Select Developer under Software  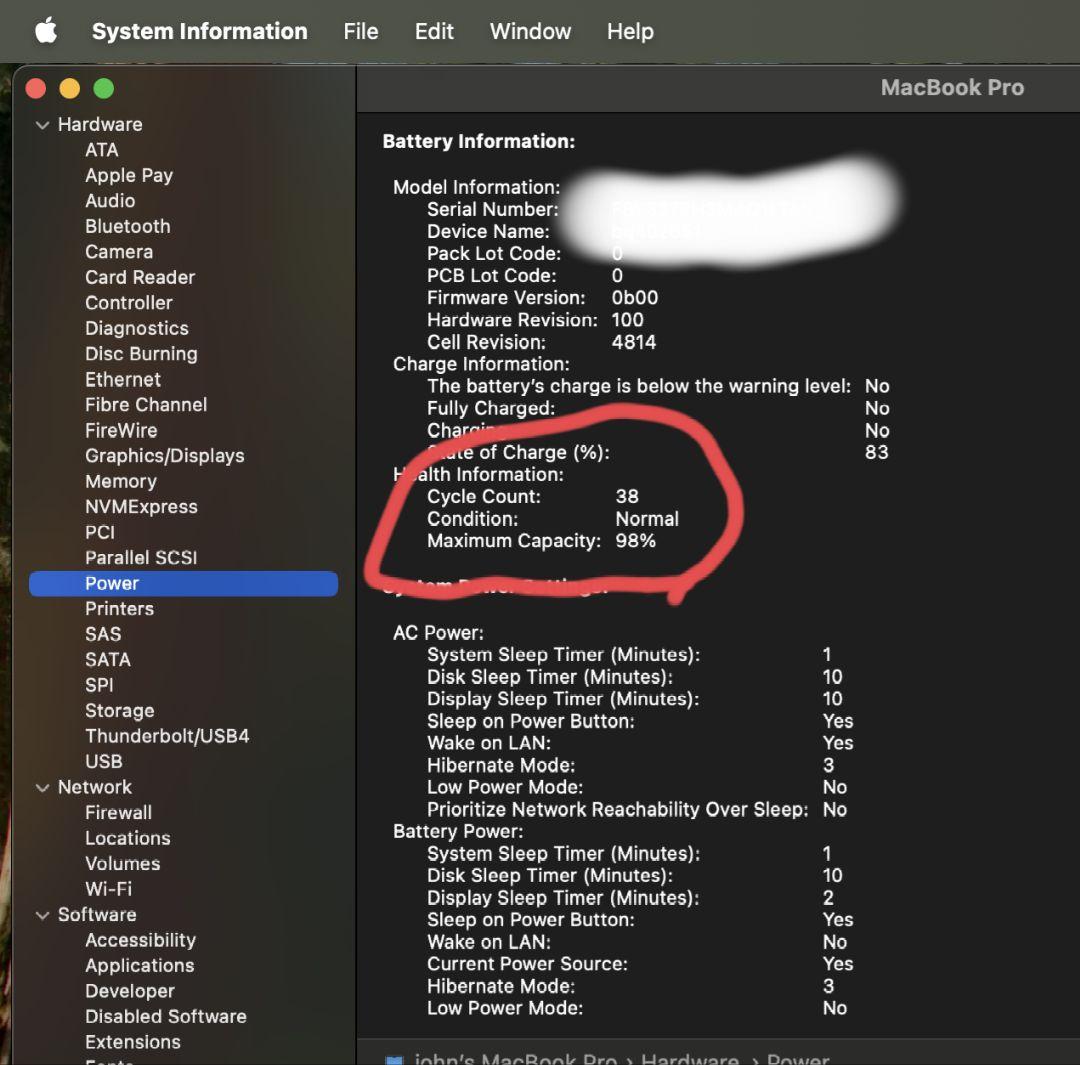pos(129,991)
